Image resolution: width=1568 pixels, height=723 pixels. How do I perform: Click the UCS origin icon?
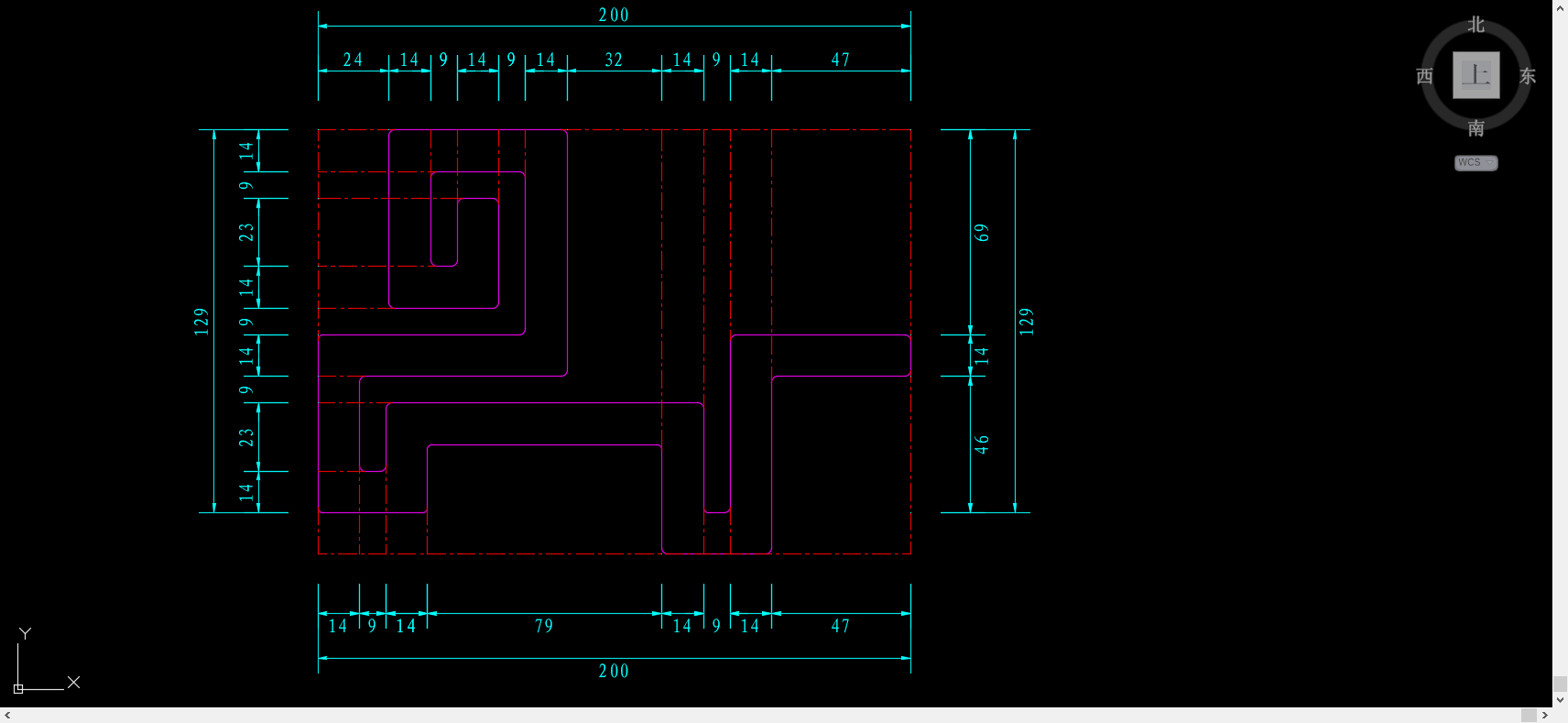pyautogui.click(x=18, y=688)
